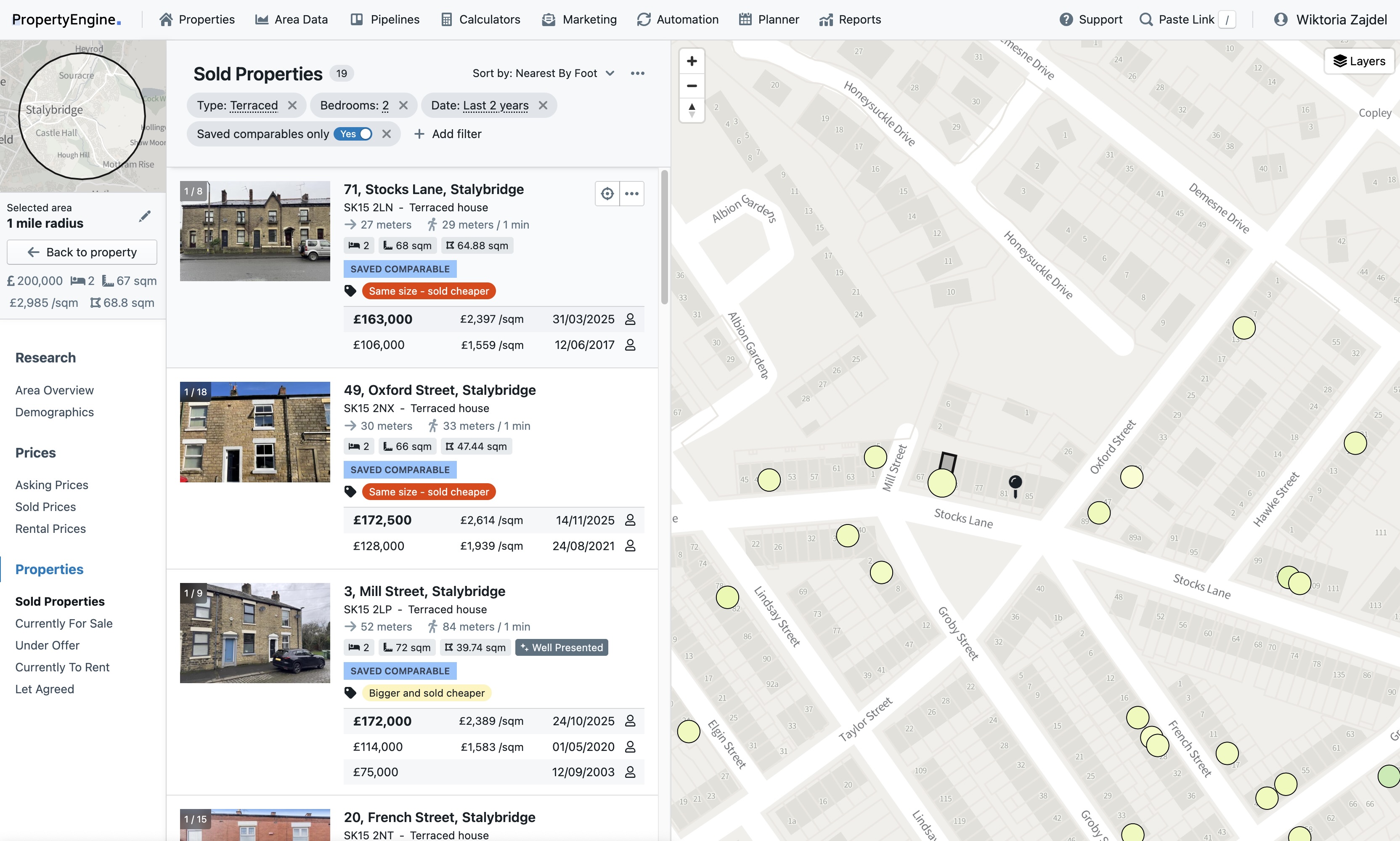Open Demographics research link
This screenshot has height=841, width=1400.
[54, 412]
